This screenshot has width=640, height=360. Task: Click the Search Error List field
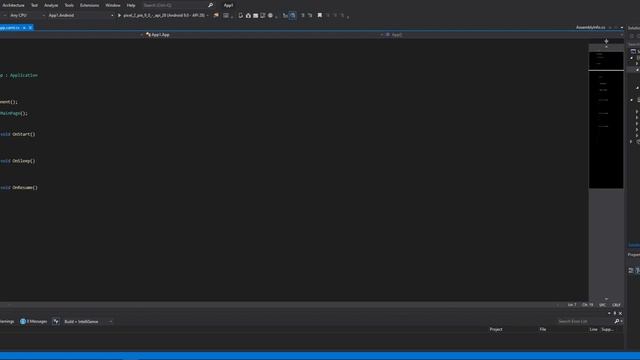click(584, 322)
